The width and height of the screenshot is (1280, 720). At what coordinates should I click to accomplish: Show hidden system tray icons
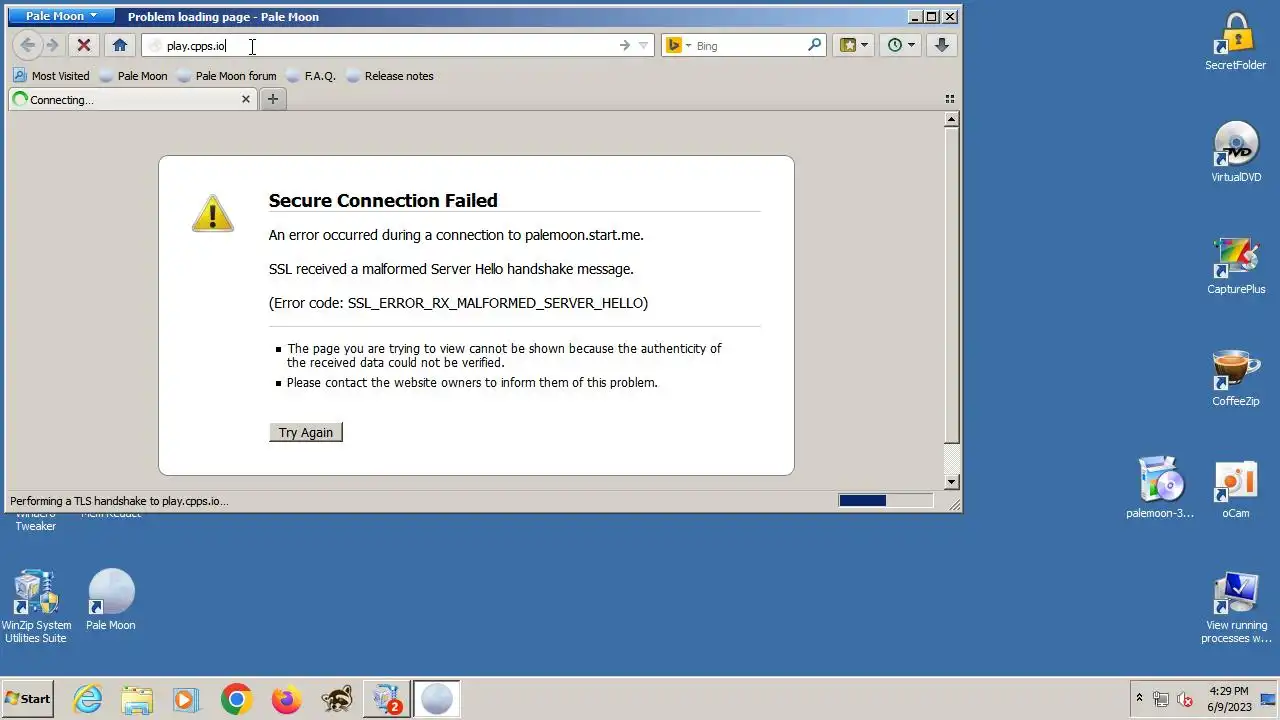1139,698
